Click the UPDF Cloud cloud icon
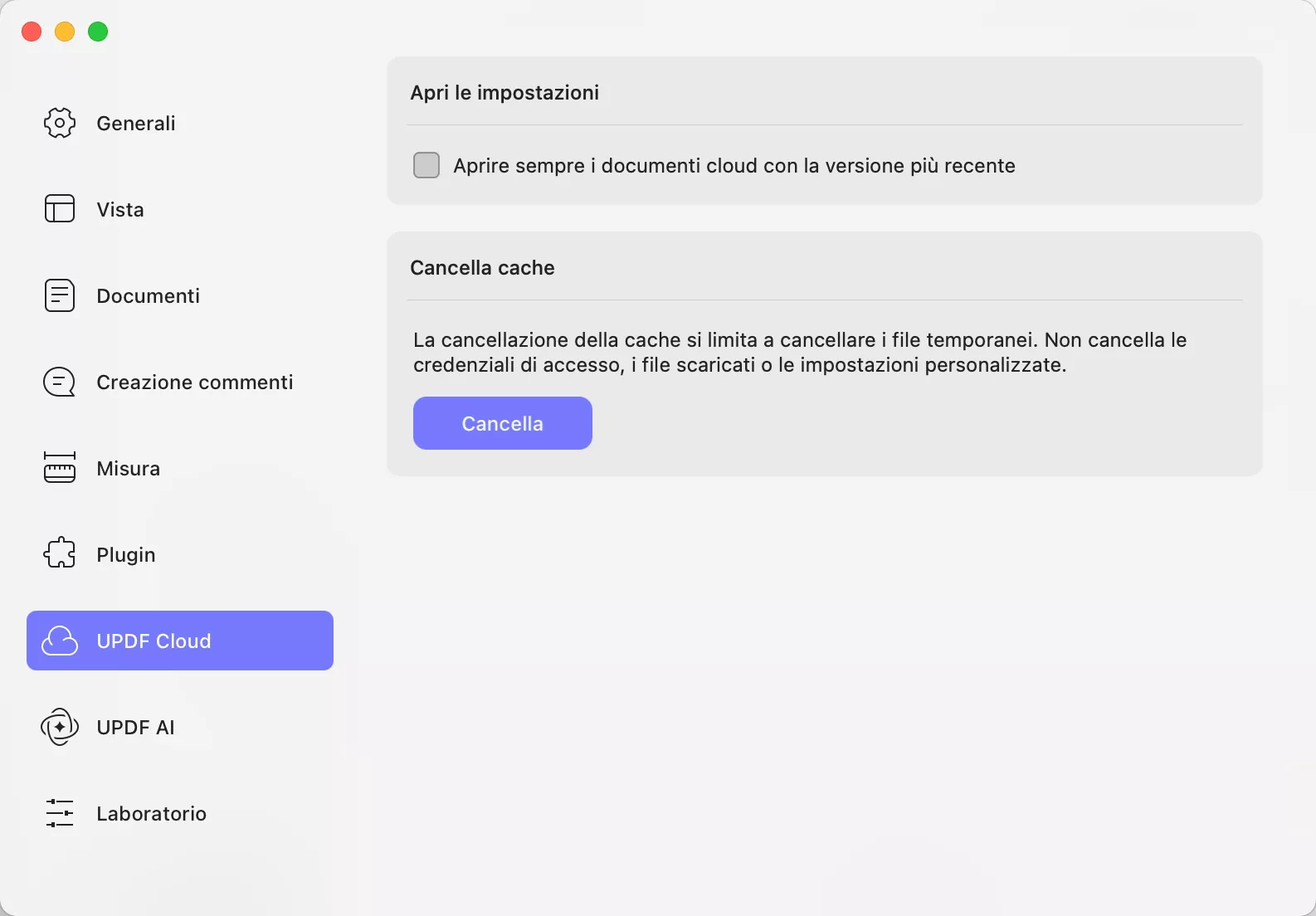 (x=58, y=641)
